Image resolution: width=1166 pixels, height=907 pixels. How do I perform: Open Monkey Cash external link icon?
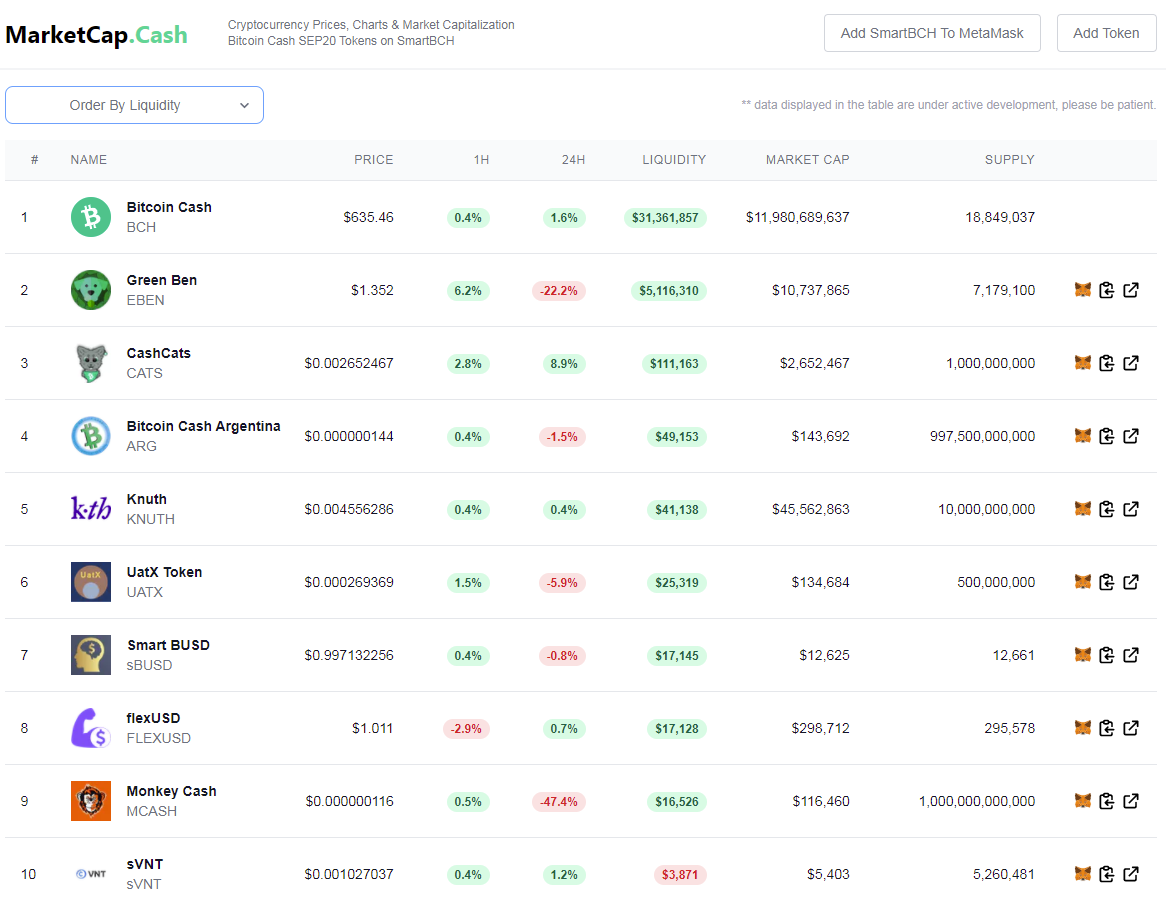pos(1131,801)
